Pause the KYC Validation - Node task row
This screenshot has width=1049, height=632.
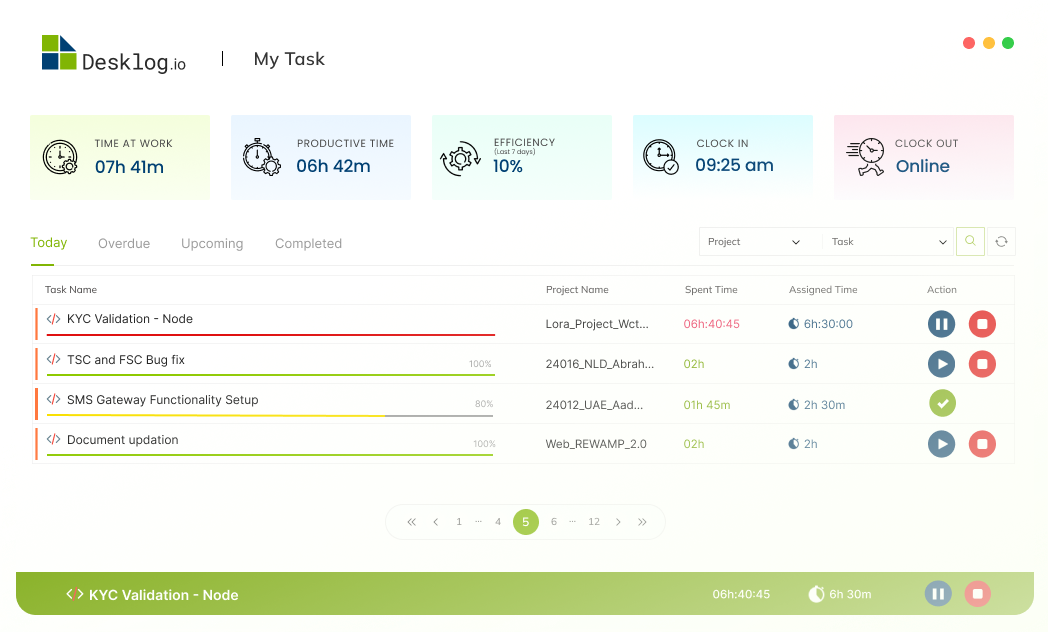click(x=941, y=324)
